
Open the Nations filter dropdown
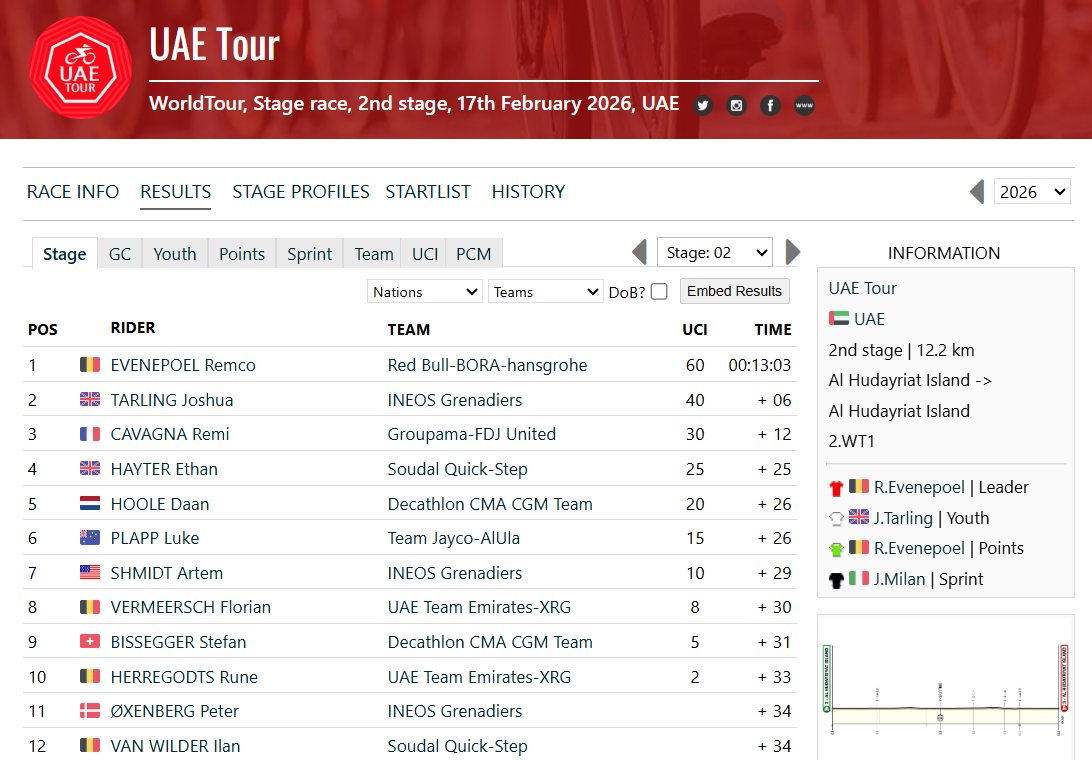(x=424, y=290)
